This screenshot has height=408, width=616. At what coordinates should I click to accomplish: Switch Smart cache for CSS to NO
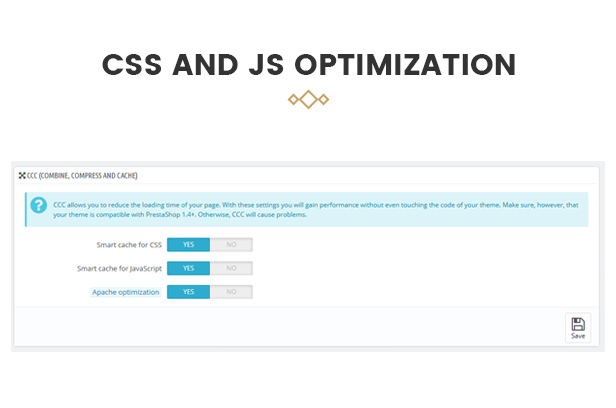[231, 244]
